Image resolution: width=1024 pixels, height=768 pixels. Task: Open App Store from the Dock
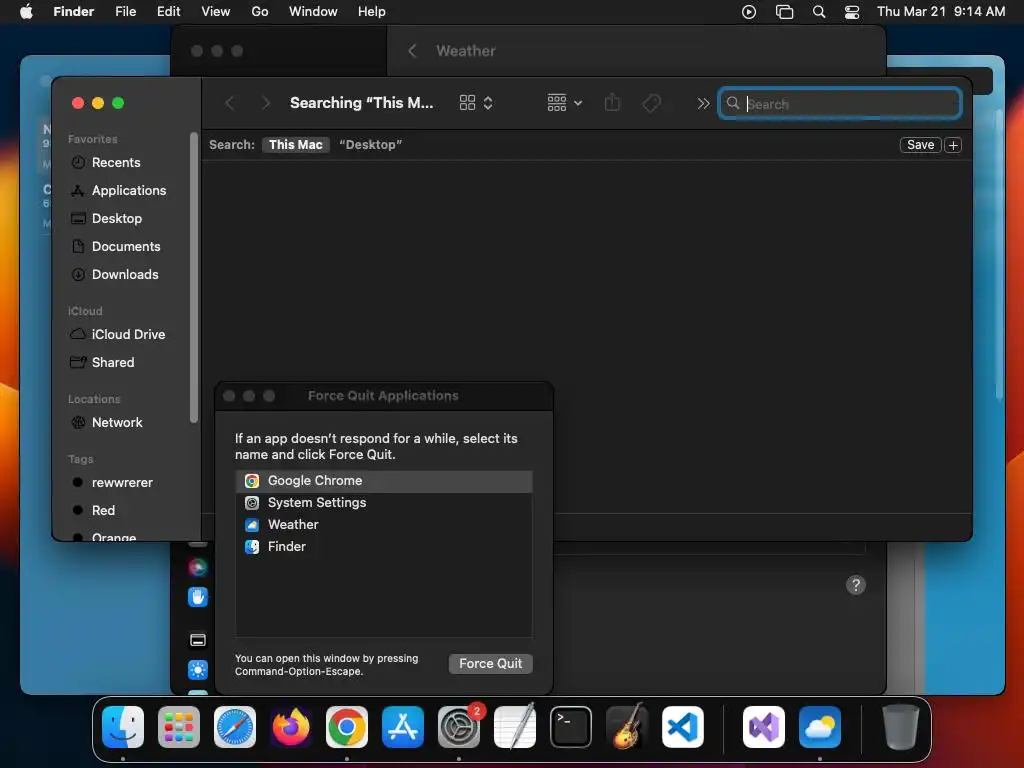(403, 727)
